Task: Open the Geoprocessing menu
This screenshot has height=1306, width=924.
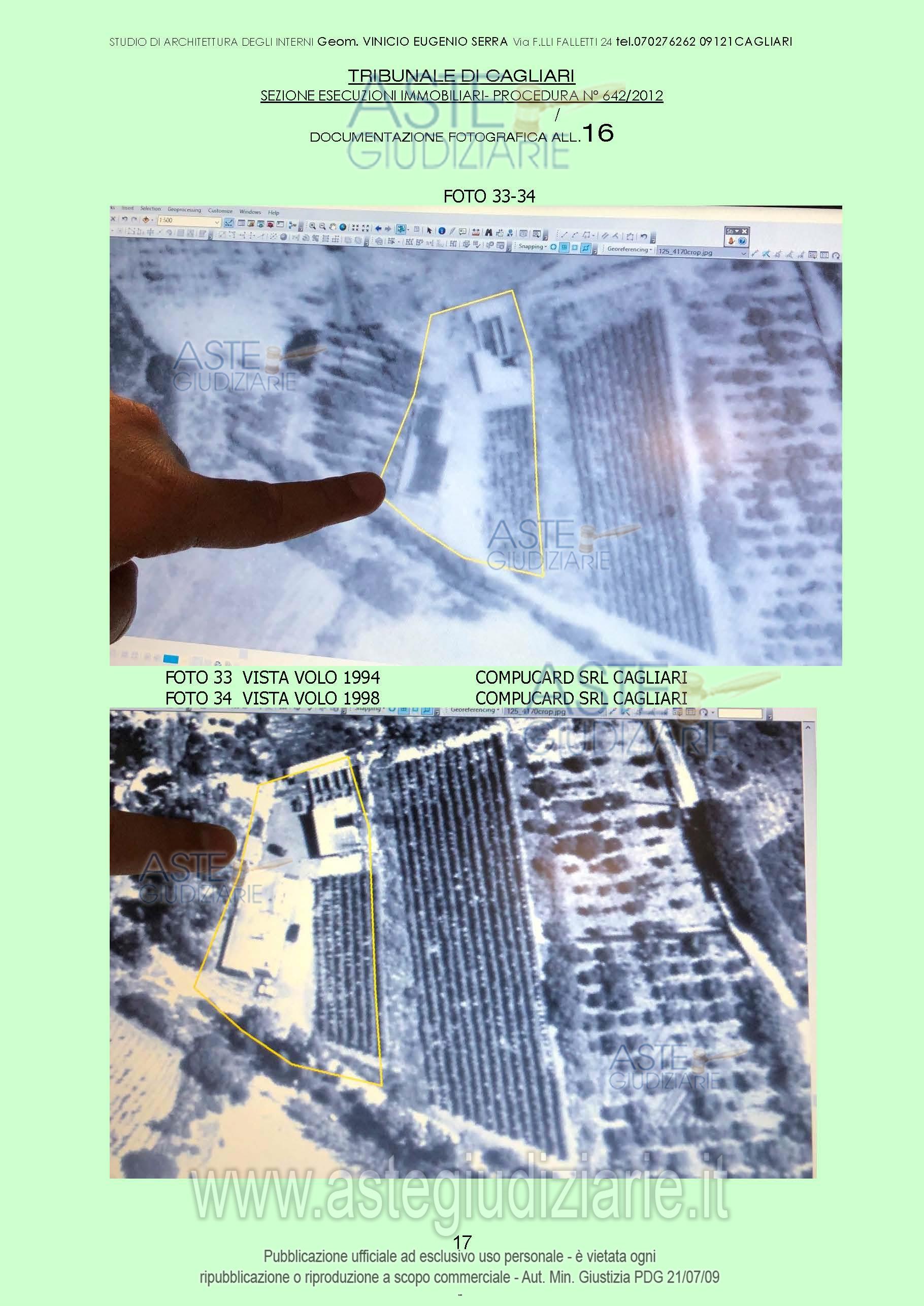Action: [184, 210]
